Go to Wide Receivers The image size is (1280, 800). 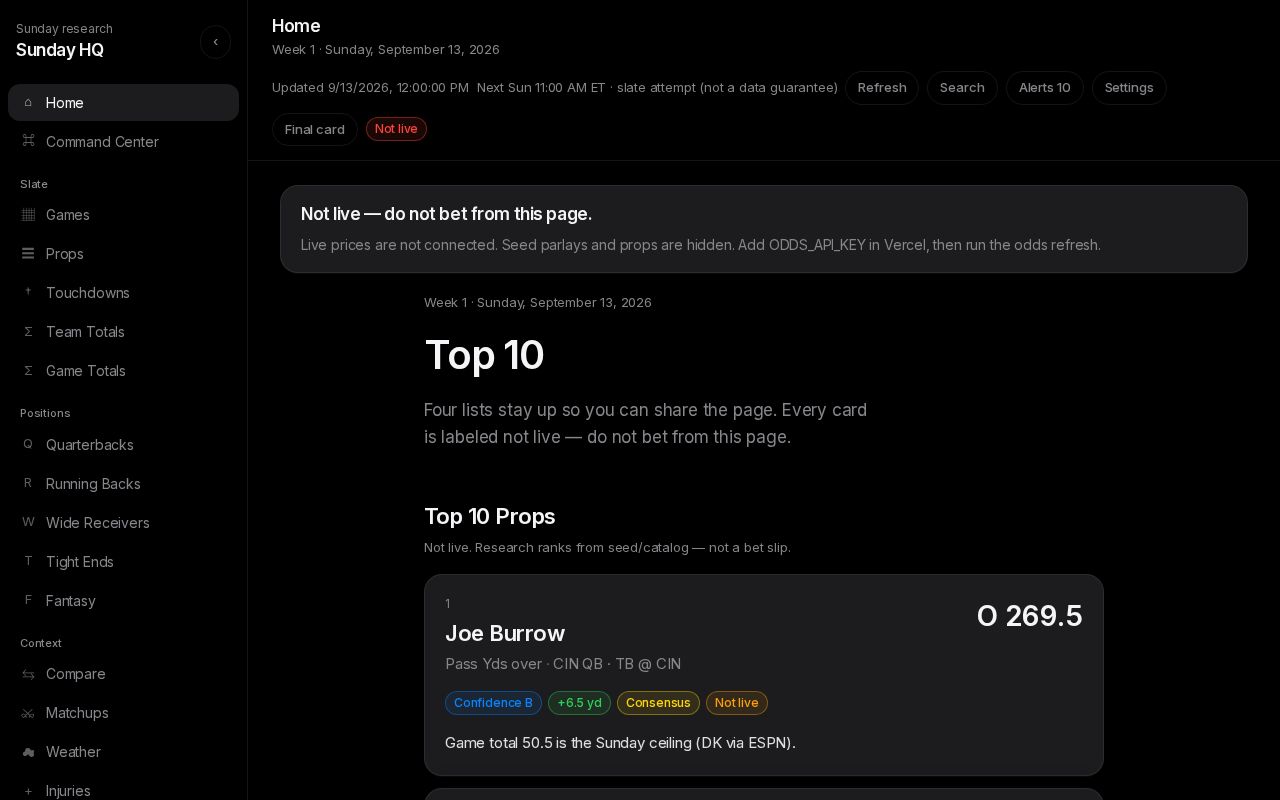[x=123, y=523]
